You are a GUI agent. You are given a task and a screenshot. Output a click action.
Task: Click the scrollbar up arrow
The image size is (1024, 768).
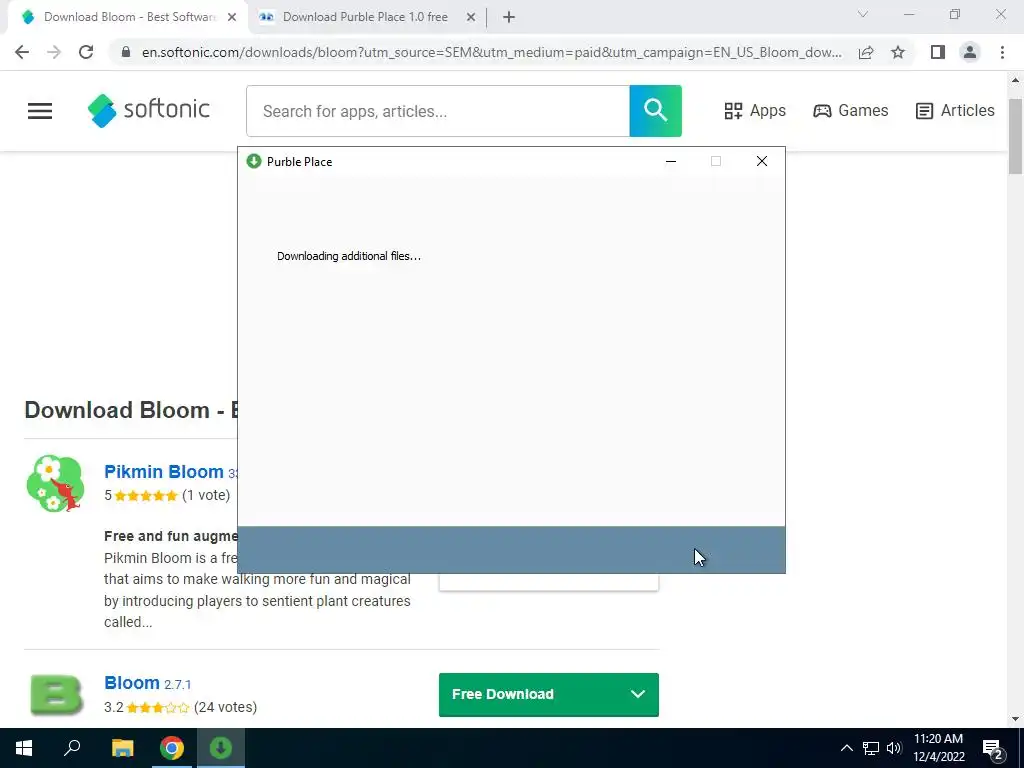click(1015, 80)
